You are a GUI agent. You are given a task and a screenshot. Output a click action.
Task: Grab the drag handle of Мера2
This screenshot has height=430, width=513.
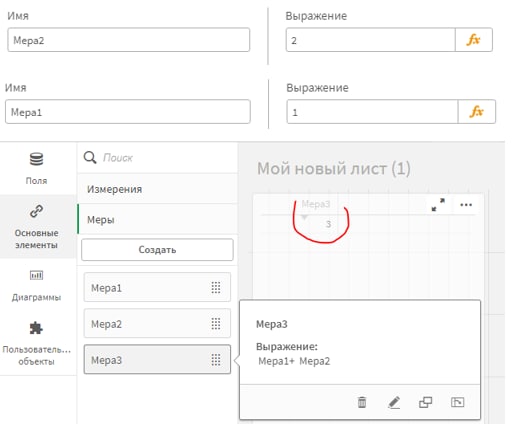point(216,323)
